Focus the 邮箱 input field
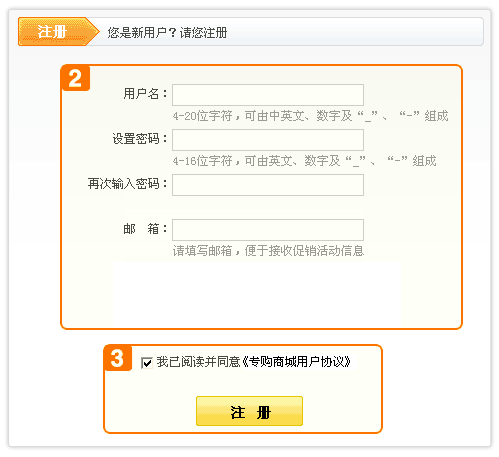 pyautogui.click(x=268, y=230)
